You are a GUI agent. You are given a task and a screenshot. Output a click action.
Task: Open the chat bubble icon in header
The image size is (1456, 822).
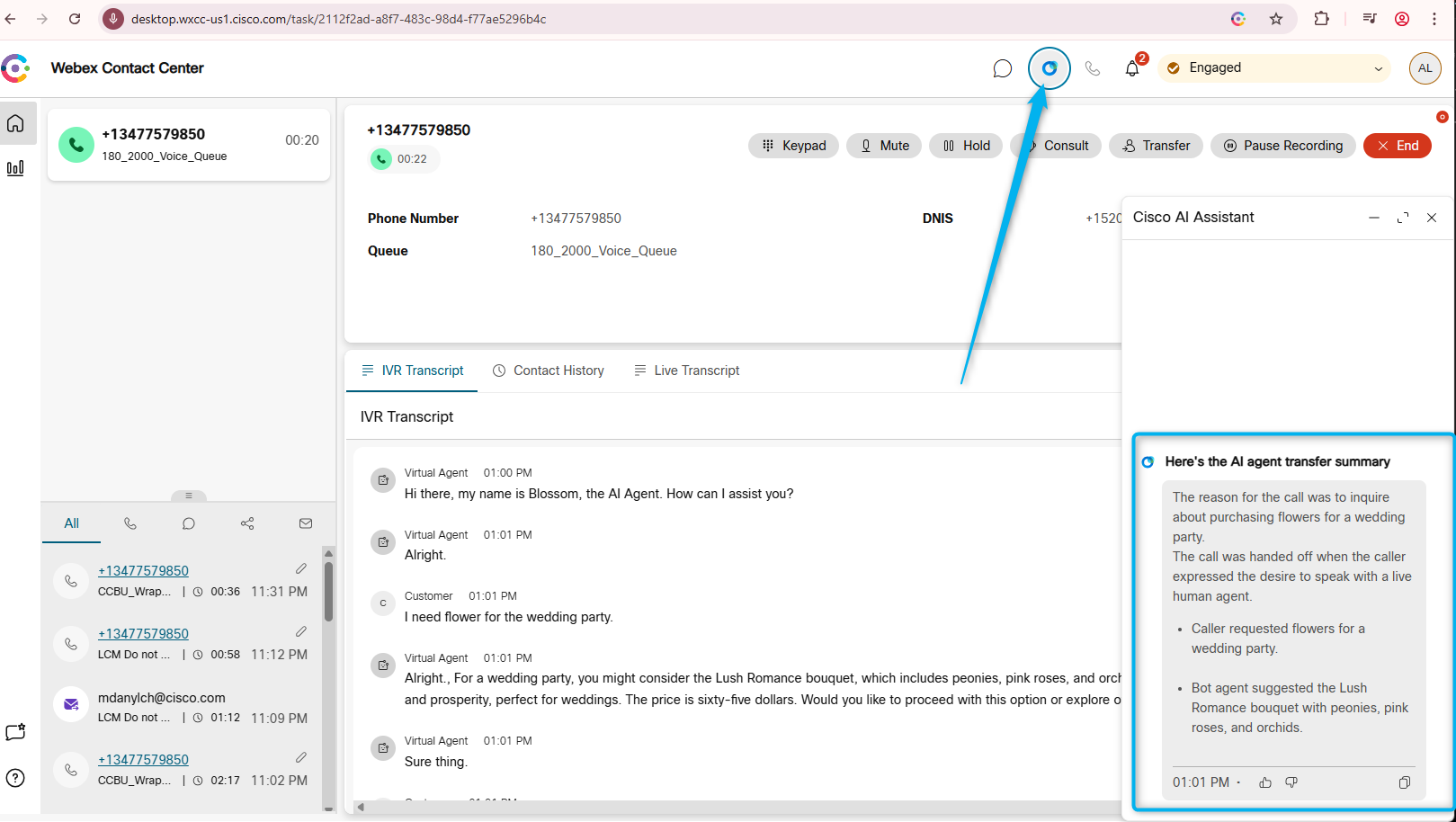click(x=1002, y=68)
